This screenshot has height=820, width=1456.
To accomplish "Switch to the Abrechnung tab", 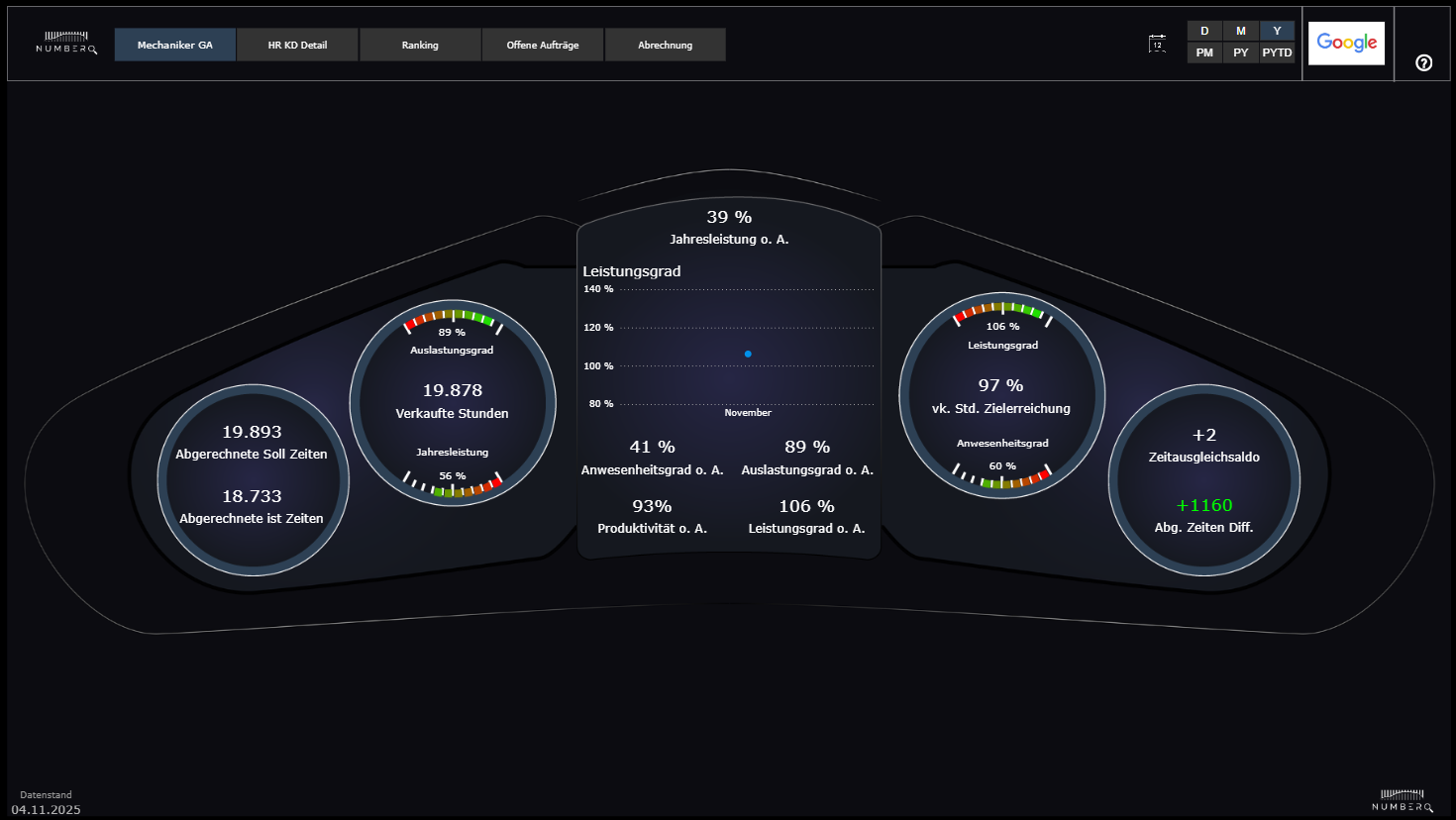I will click(666, 45).
